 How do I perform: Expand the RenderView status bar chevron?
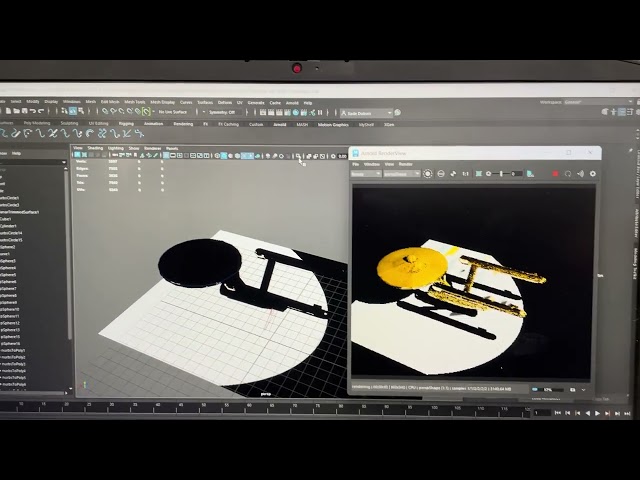pos(584,390)
